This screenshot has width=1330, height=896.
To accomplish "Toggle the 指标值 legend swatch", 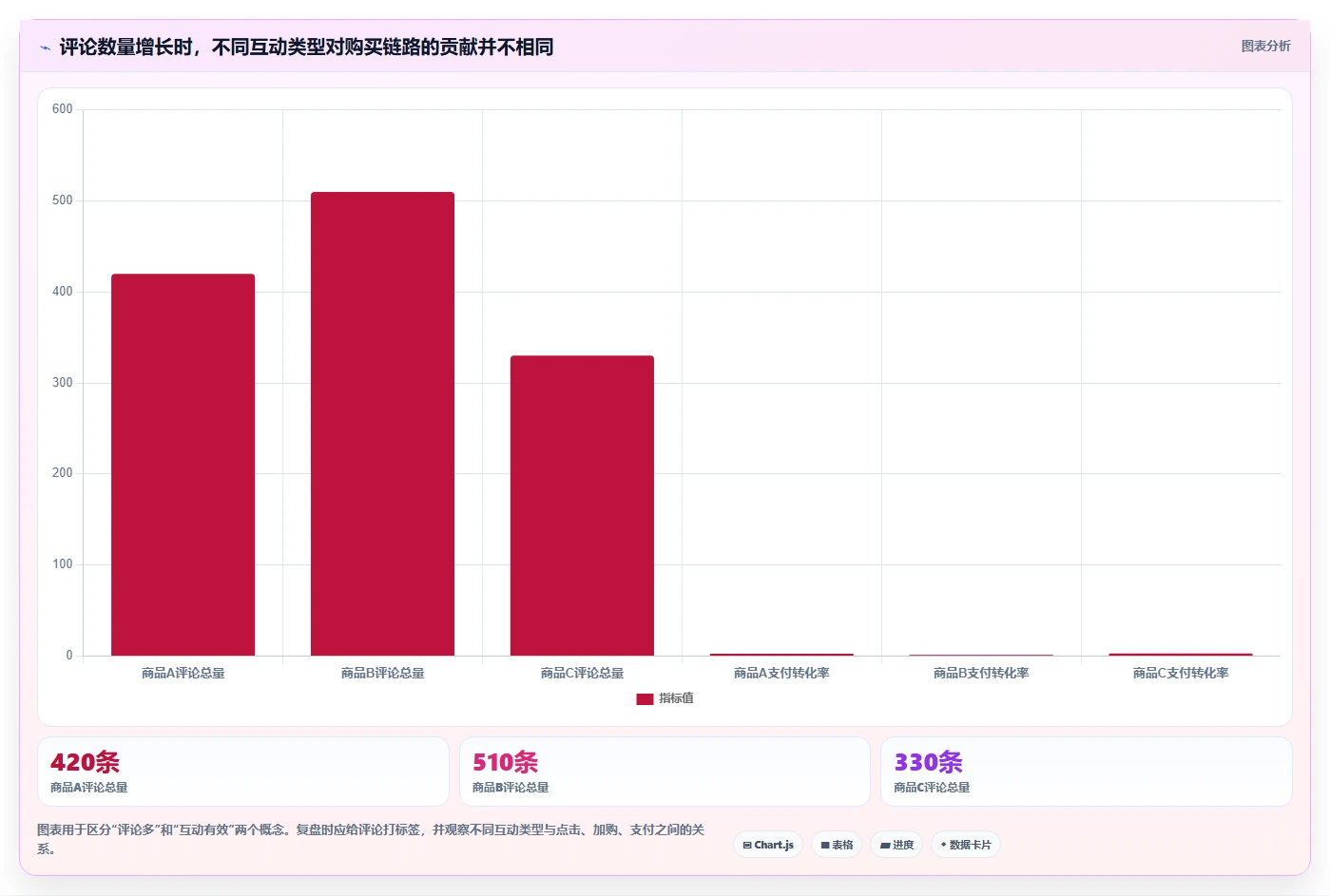I will pos(645,699).
